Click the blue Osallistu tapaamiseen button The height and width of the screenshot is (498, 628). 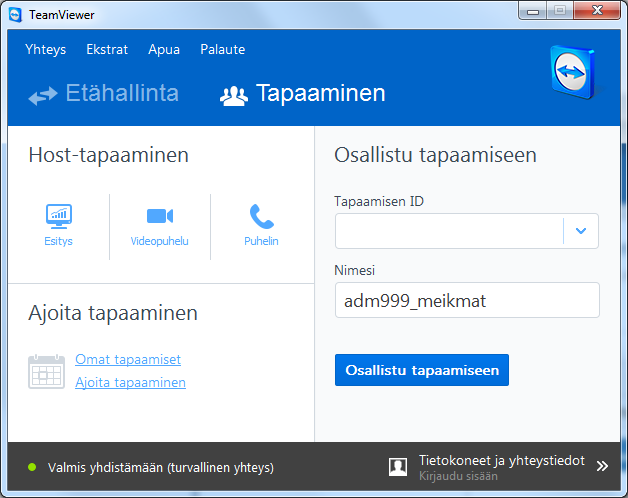coord(422,370)
